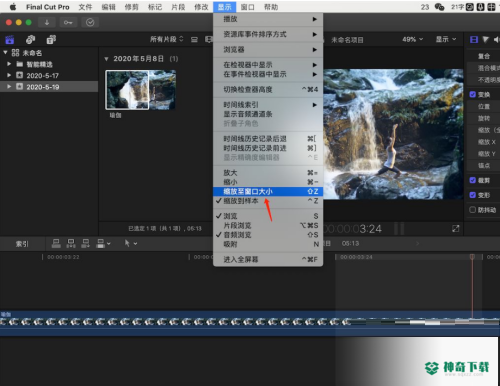The height and width of the screenshot is (386, 500).
Task: Toggle filmstrip/list view icon in browser
Action: [194, 40]
